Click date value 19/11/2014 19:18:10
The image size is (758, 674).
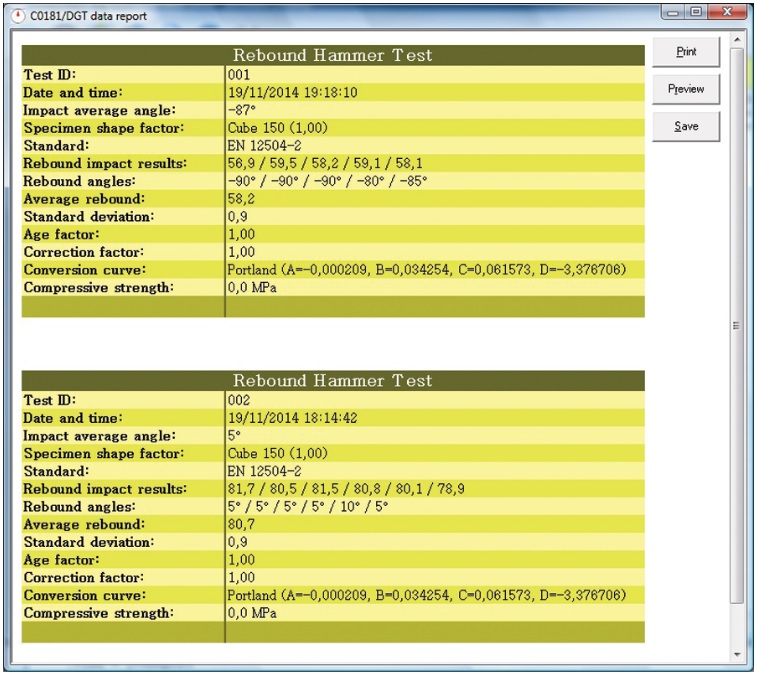(292, 92)
